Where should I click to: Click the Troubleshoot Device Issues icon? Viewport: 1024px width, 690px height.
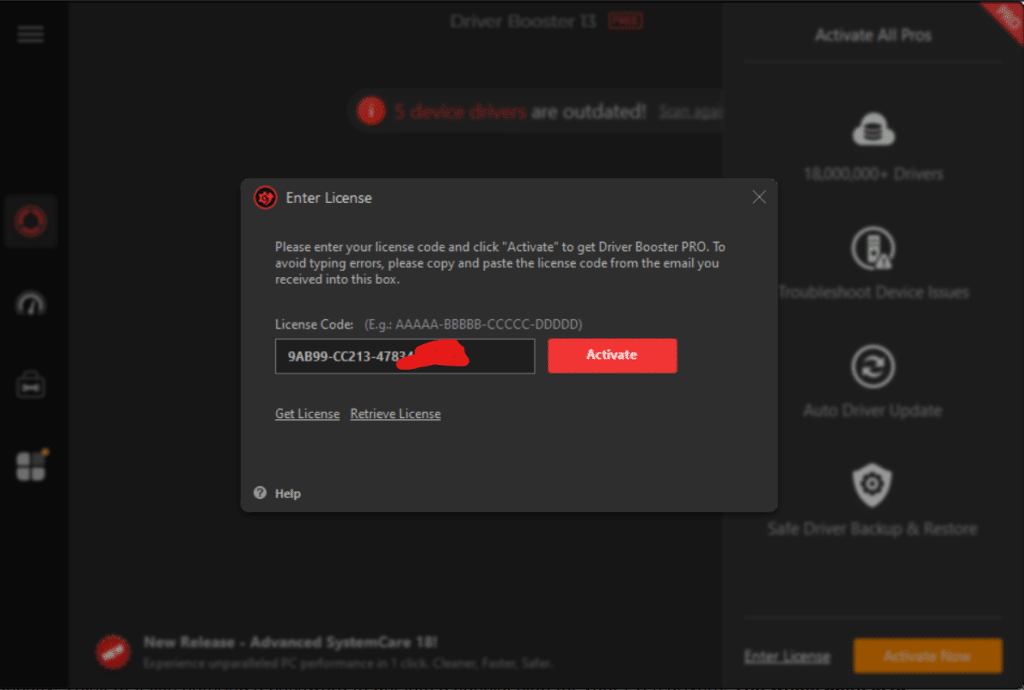[x=873, y=248]
